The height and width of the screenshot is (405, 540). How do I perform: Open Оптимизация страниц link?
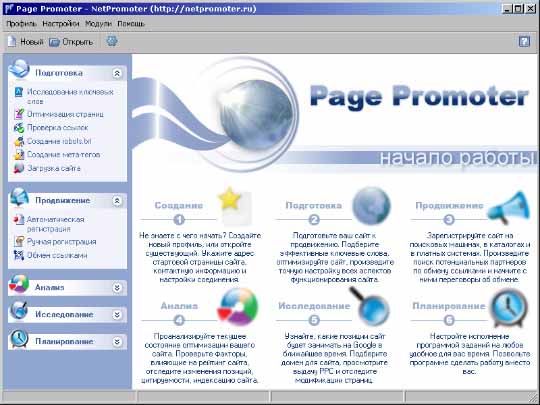[65, 114]
